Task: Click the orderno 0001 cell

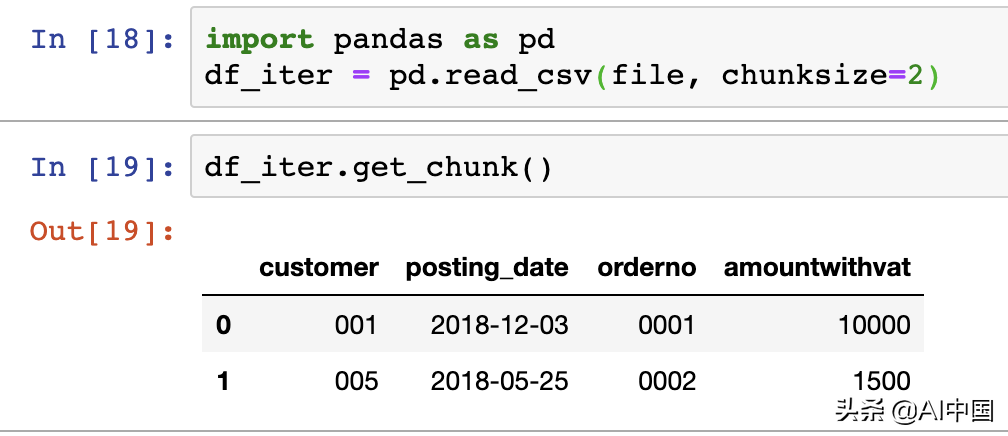Action: 667,325
